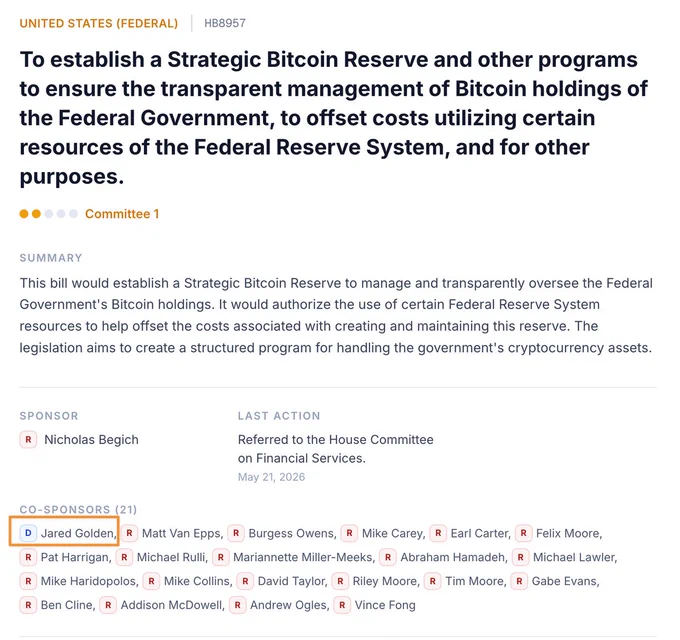This screenshot has height=640, width=680.
Task: Open sponsor Nicholas Begich's profile
Action: point(91,439)
